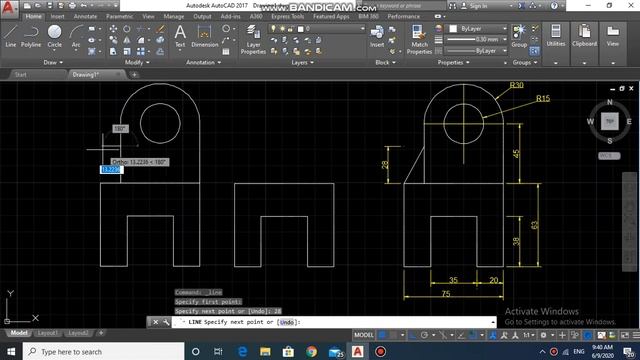
Task: Insert a Table from Annotation panel
Action: (226, 52)
